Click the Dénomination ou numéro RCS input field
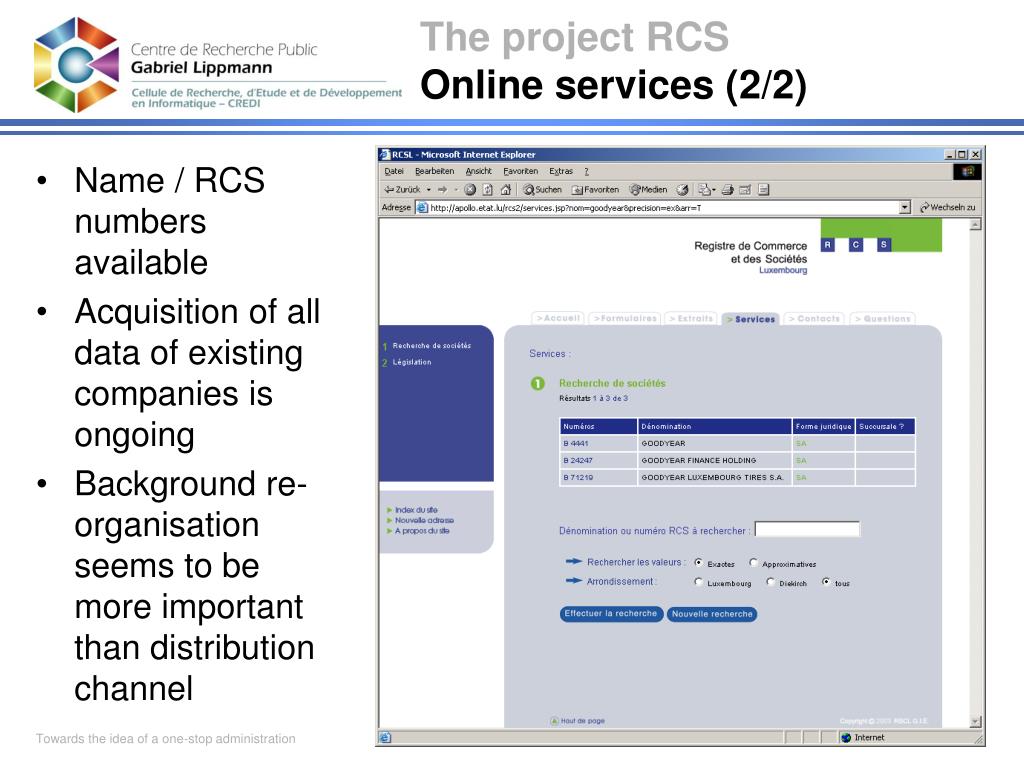Image resolution: width=1024 pixels, height=768 pixels. pyautogui.click(x=807, y=530)
